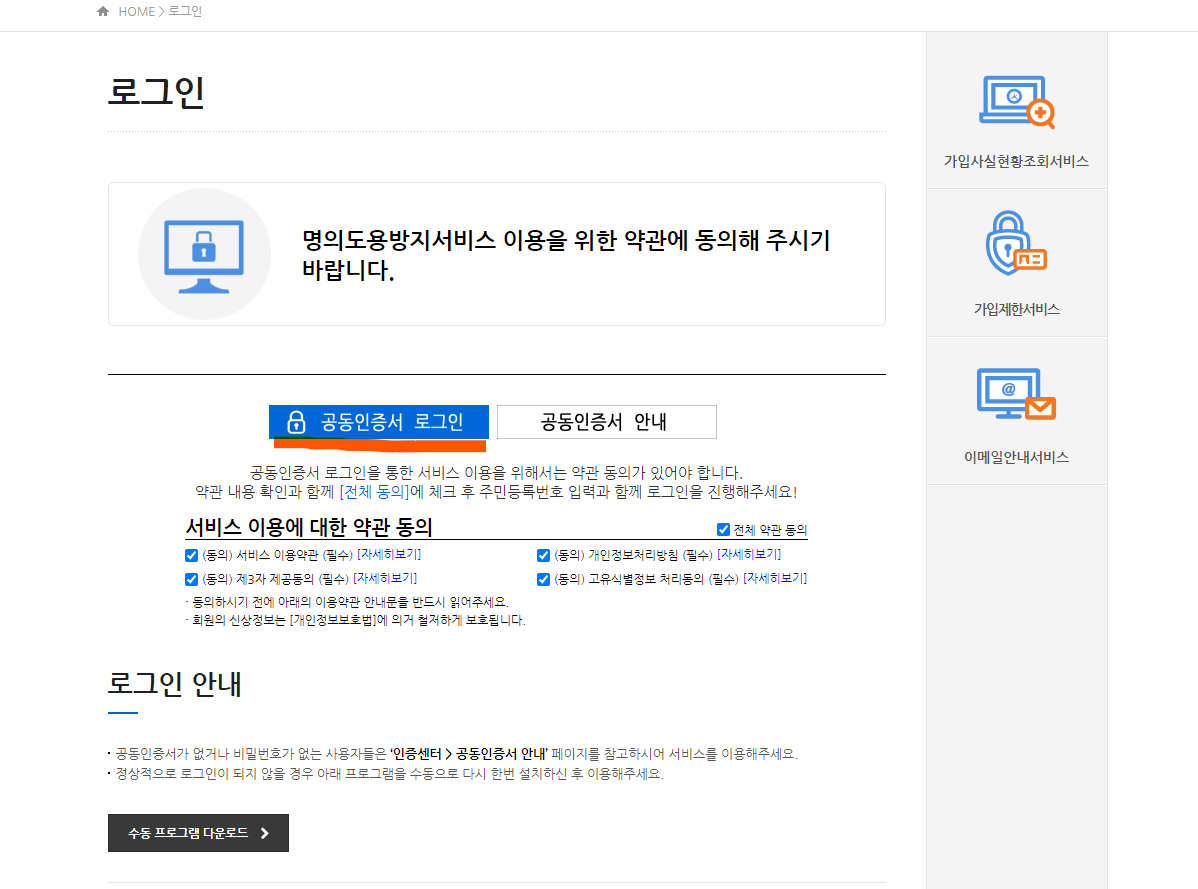Toggle 제3자 제공동의 (필수) checkbox
Image resolution: width=1198 pixels, height=889 pixels.
(x=190, y=578)
